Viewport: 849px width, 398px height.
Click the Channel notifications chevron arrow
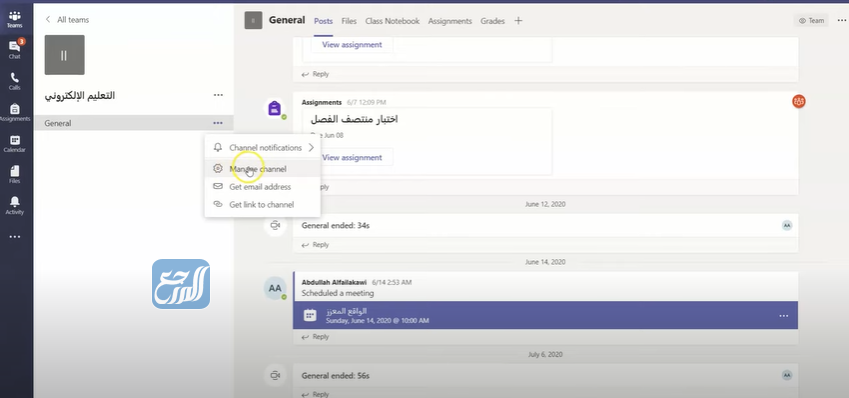tap(311, 147)
